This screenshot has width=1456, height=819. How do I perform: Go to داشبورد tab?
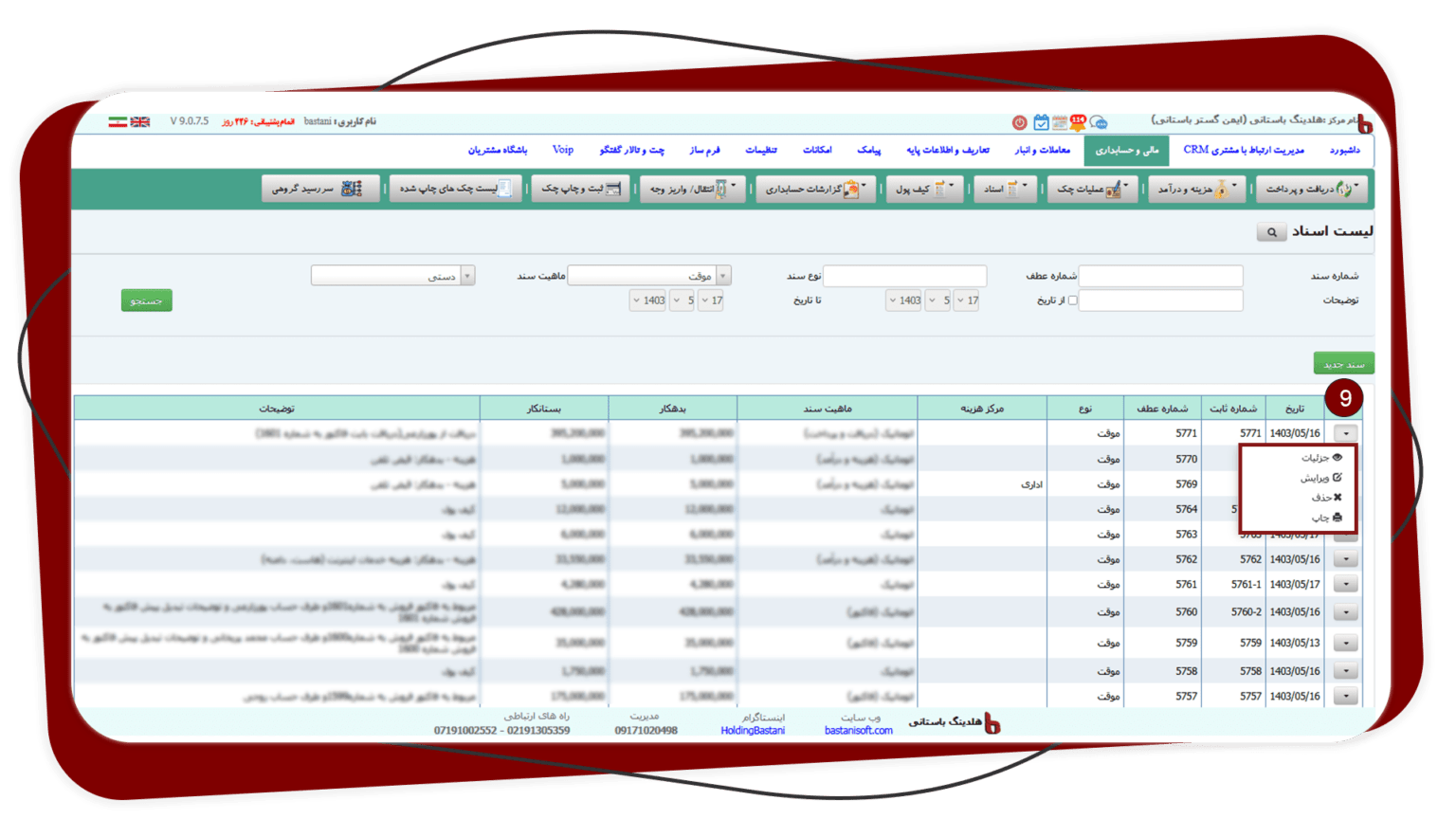(x=1344, y=151)
